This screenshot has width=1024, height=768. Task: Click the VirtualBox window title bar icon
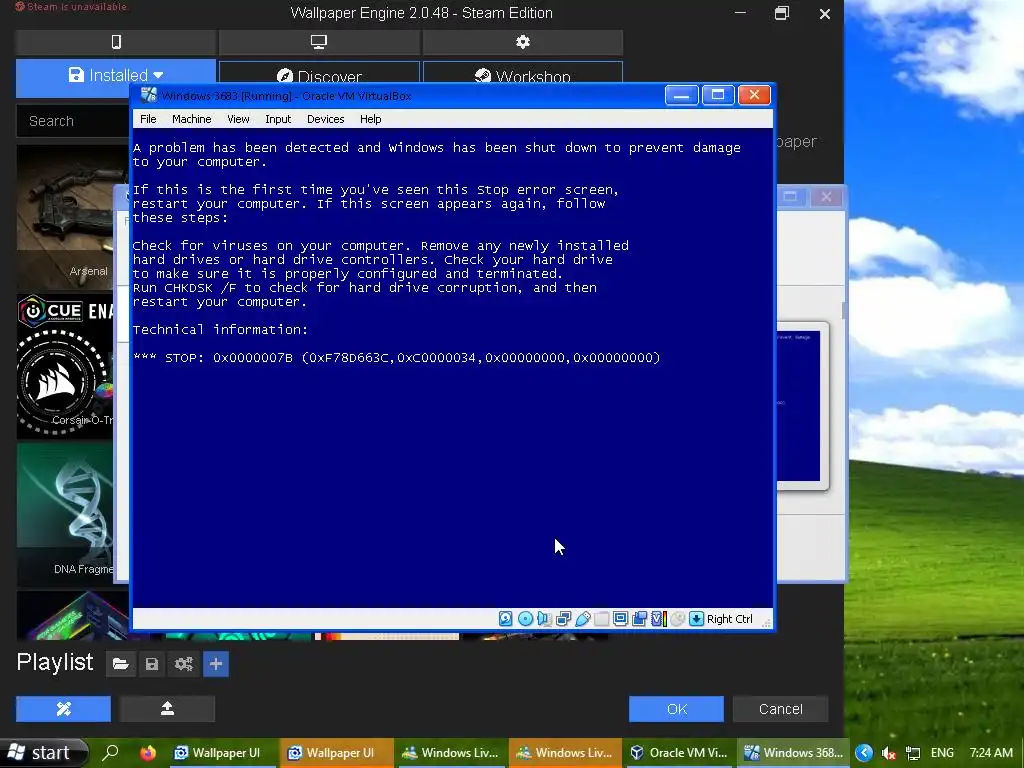pos(149,95)
